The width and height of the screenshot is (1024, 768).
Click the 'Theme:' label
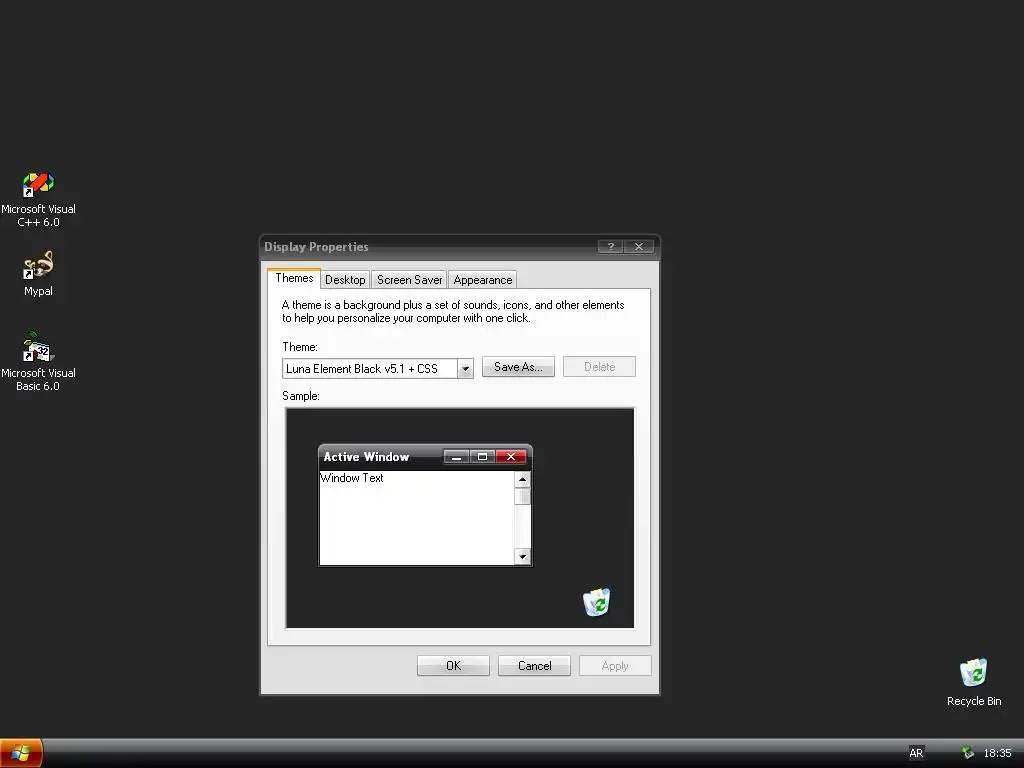coord(300,347)
